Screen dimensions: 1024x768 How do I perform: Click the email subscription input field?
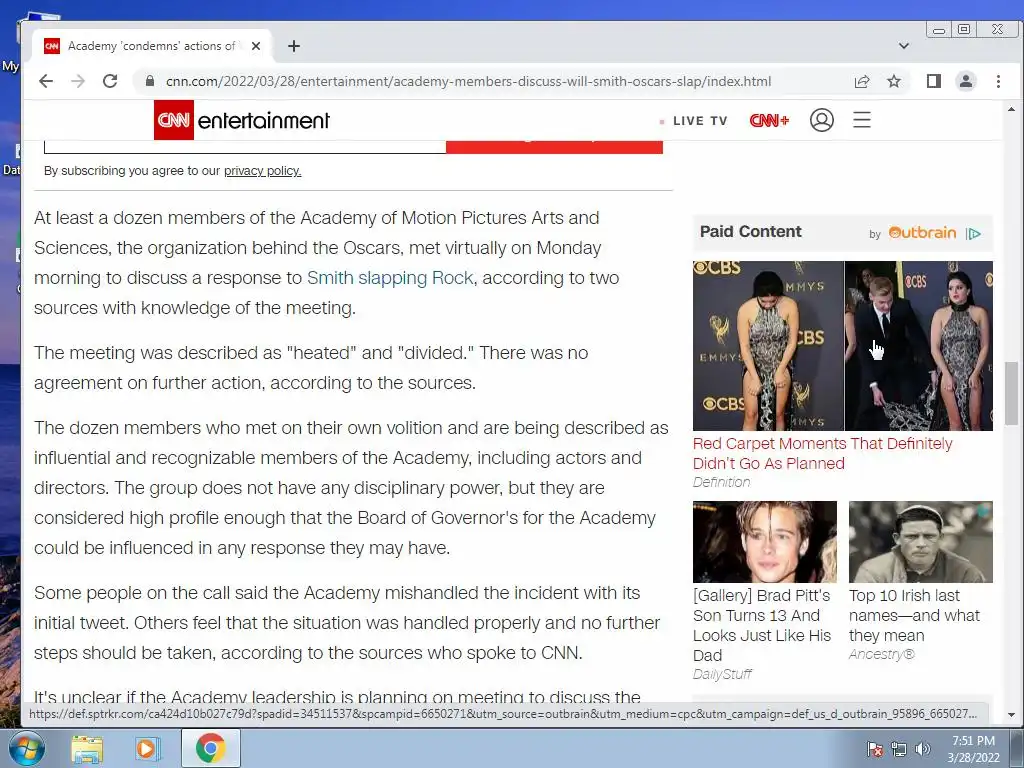[x=245, y=146]
